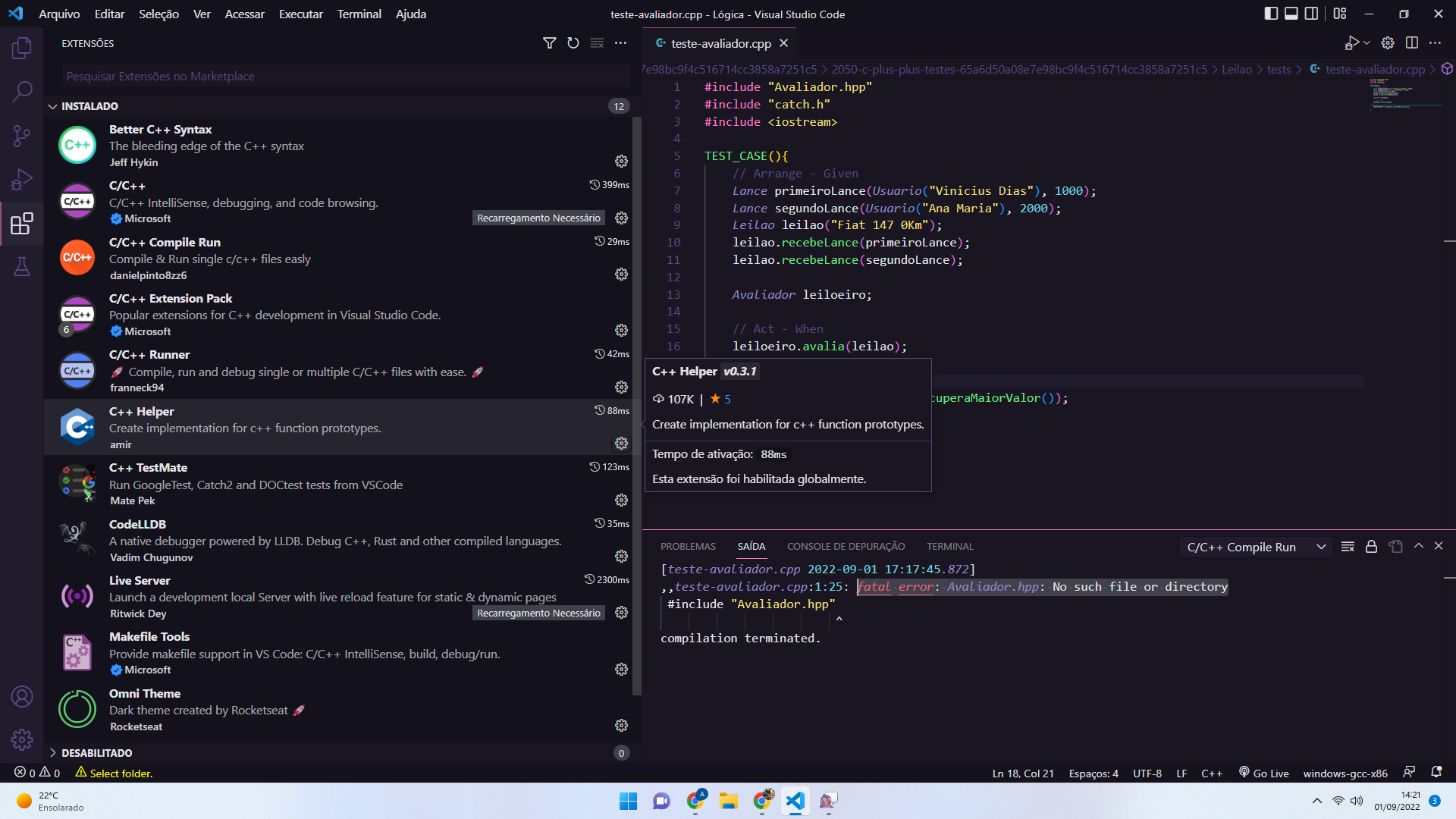Open the Extensions view icon
Image resolution: width=1456 pixels, height=819 pixels.
coord(22,224)
